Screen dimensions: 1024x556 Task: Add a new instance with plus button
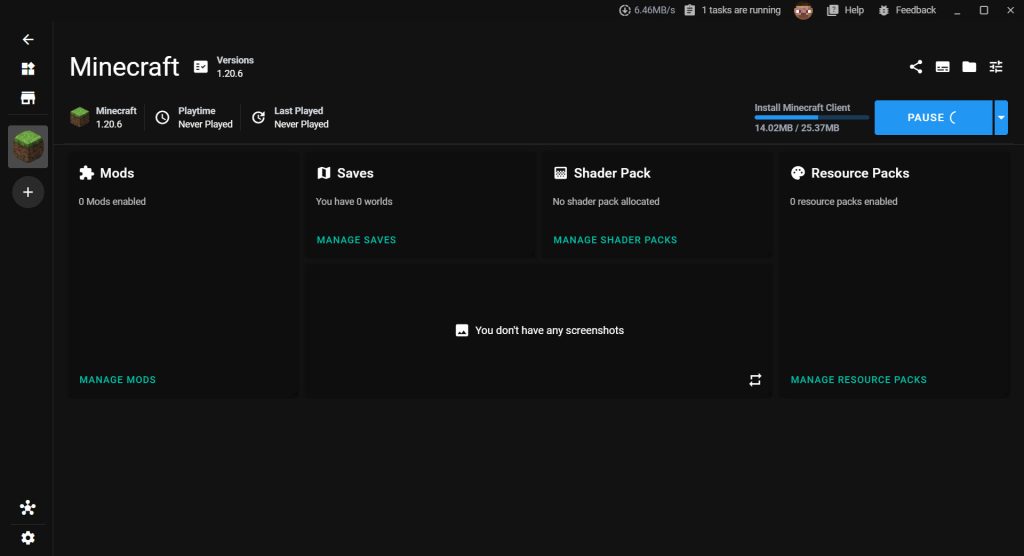pos(27,192)
